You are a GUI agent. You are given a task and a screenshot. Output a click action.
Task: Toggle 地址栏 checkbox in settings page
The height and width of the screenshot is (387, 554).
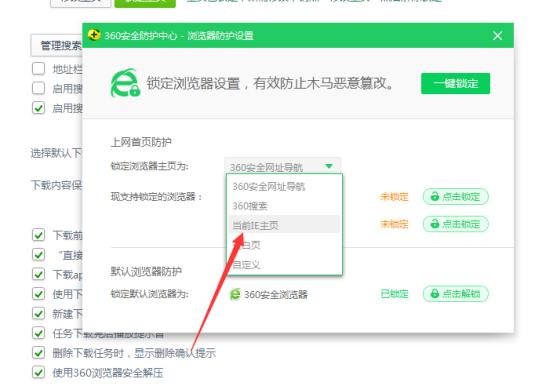pos(38,69)
